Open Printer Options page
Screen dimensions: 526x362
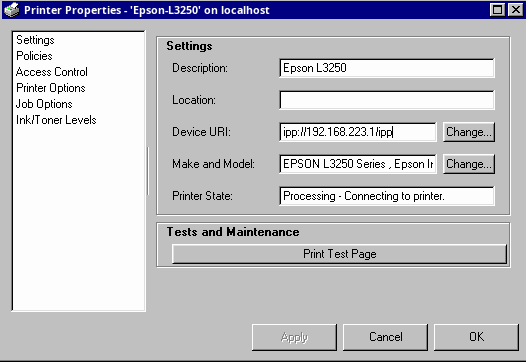click(x=51, y=88)
